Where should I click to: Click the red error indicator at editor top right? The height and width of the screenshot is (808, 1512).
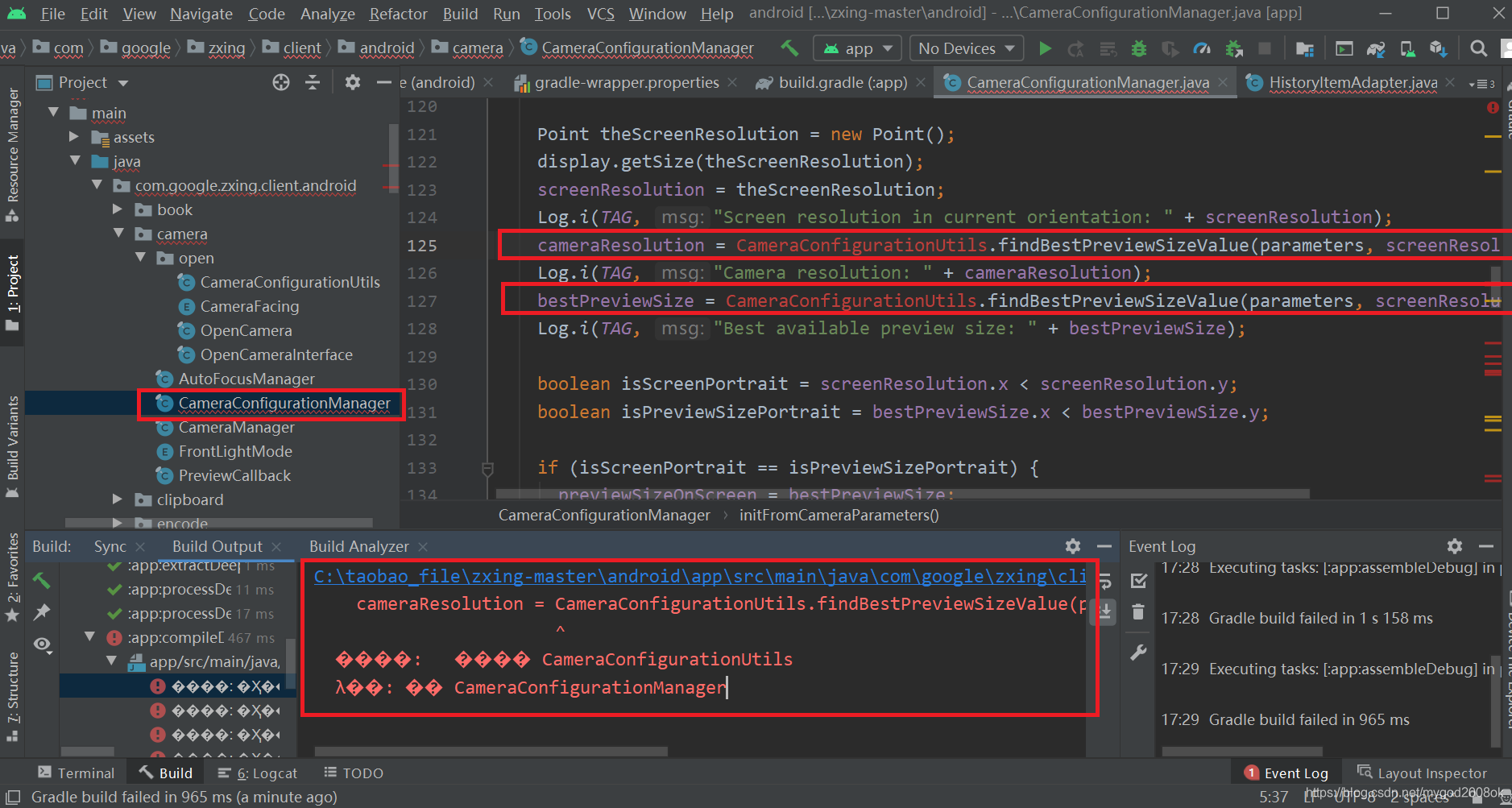(x=1493, y=107)
